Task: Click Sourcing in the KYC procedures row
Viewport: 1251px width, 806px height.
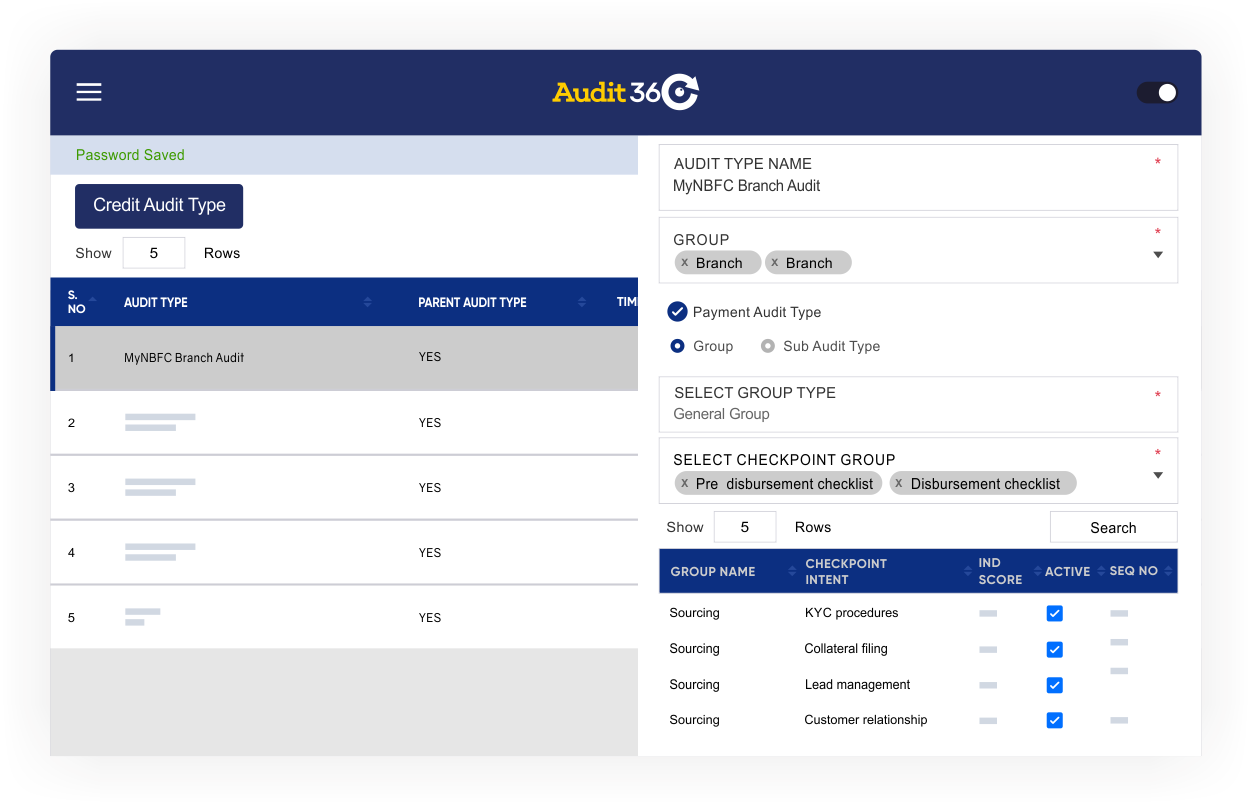Action: [694, 613]
